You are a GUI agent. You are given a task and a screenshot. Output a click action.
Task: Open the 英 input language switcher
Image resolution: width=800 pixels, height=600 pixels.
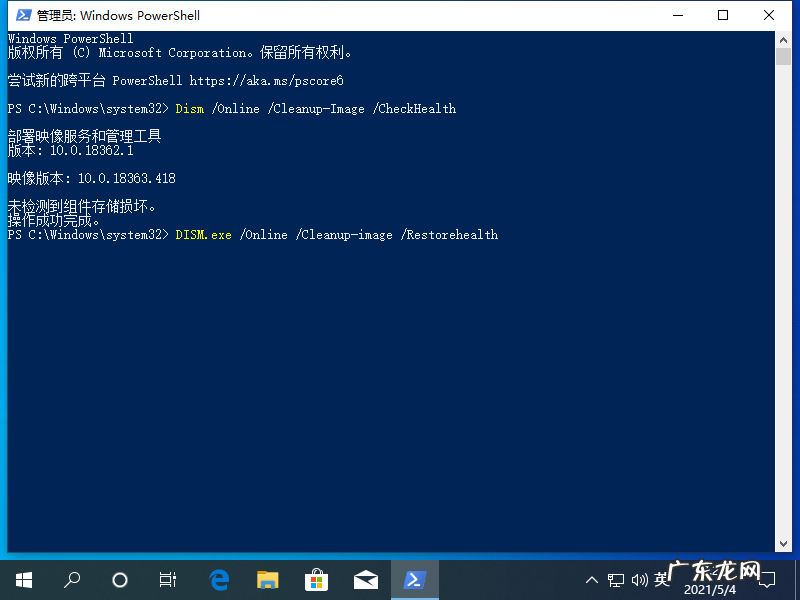[661, 579]
